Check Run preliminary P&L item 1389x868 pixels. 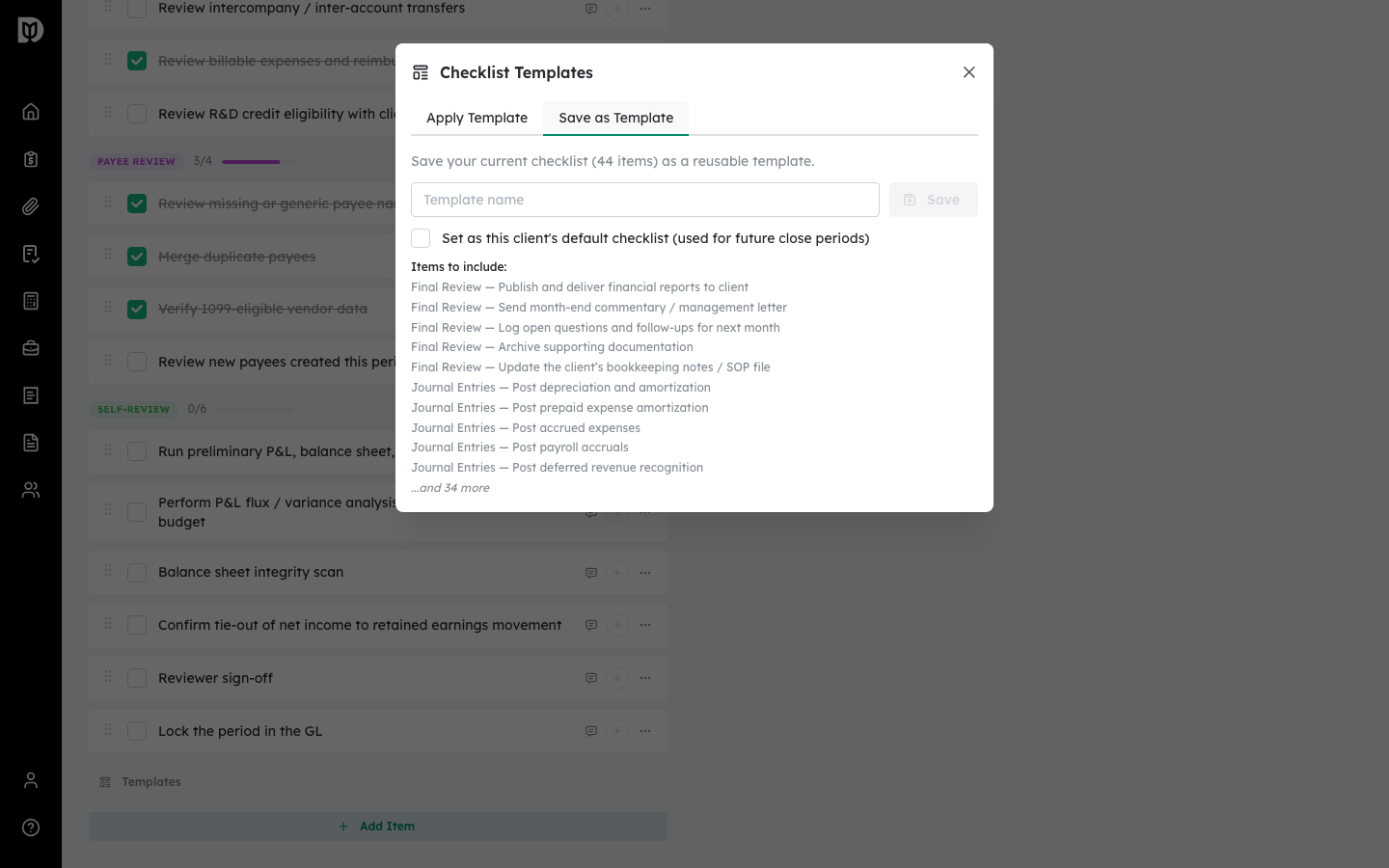(137, 451)
